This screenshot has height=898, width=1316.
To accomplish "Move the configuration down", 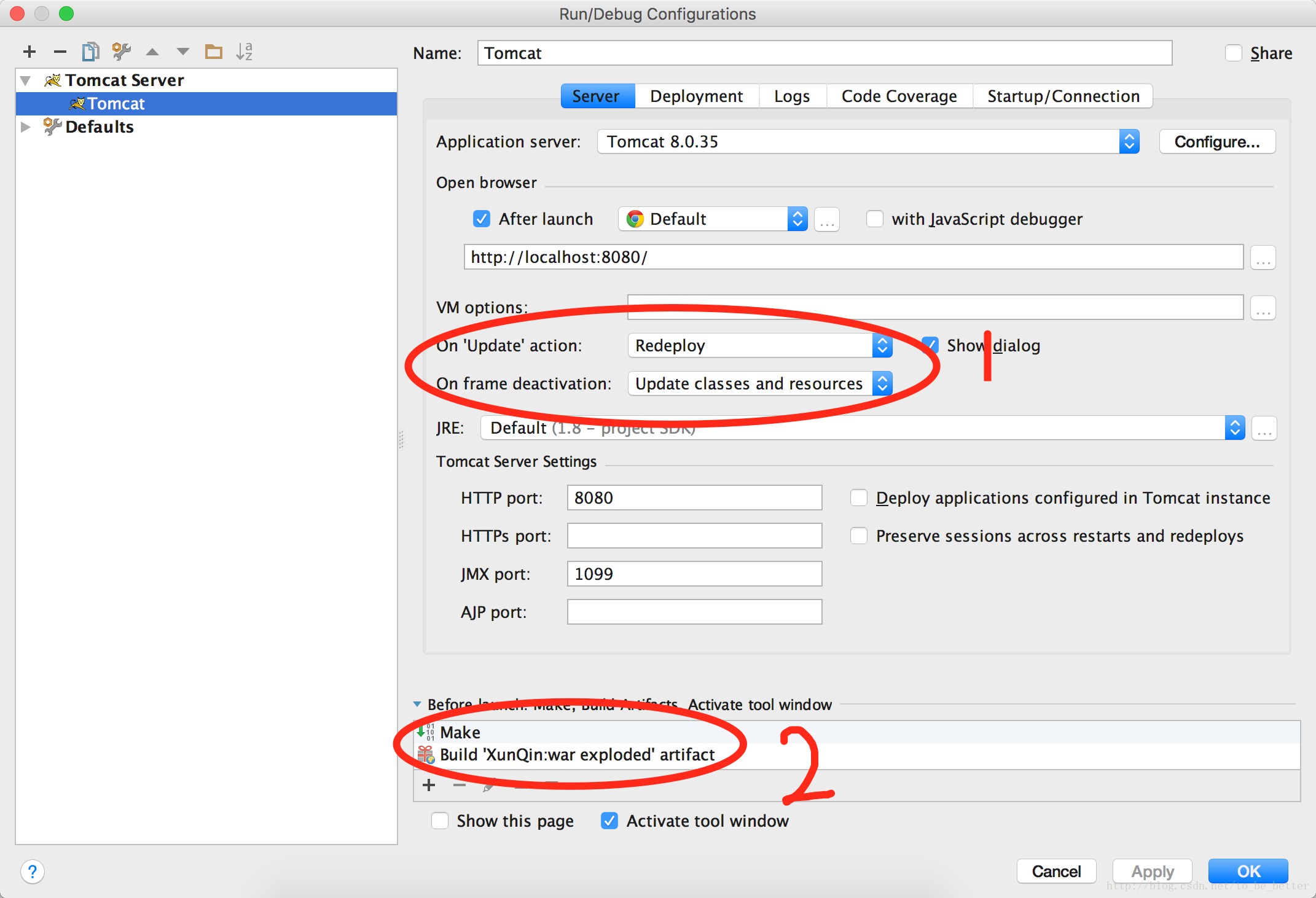I will (182, 52).
